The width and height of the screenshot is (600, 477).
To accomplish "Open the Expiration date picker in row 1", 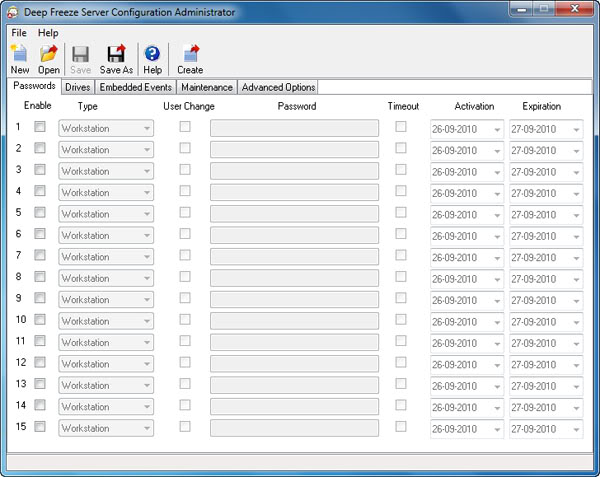I will coord(546,129).
